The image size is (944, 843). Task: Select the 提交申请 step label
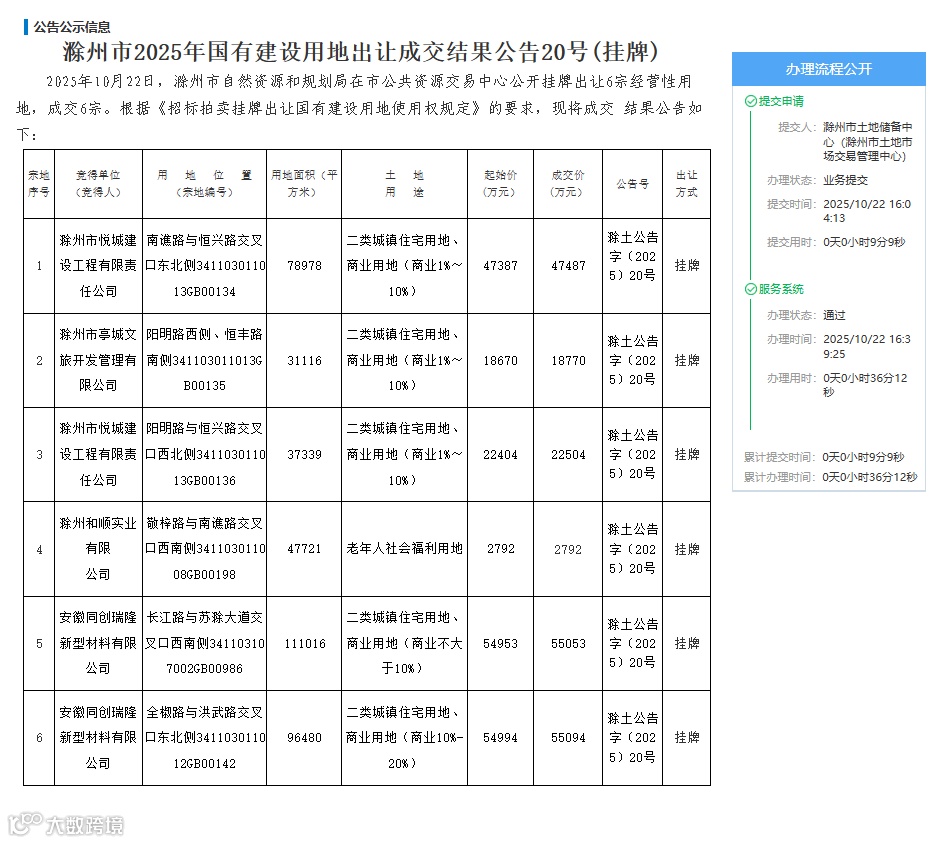(x=781, y=101)
